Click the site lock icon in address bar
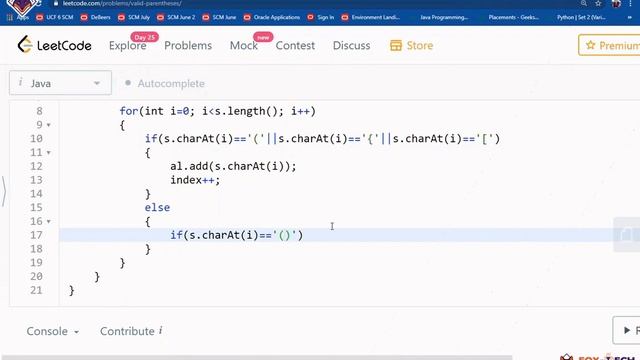Screen dimensions: 640x360 56,3
